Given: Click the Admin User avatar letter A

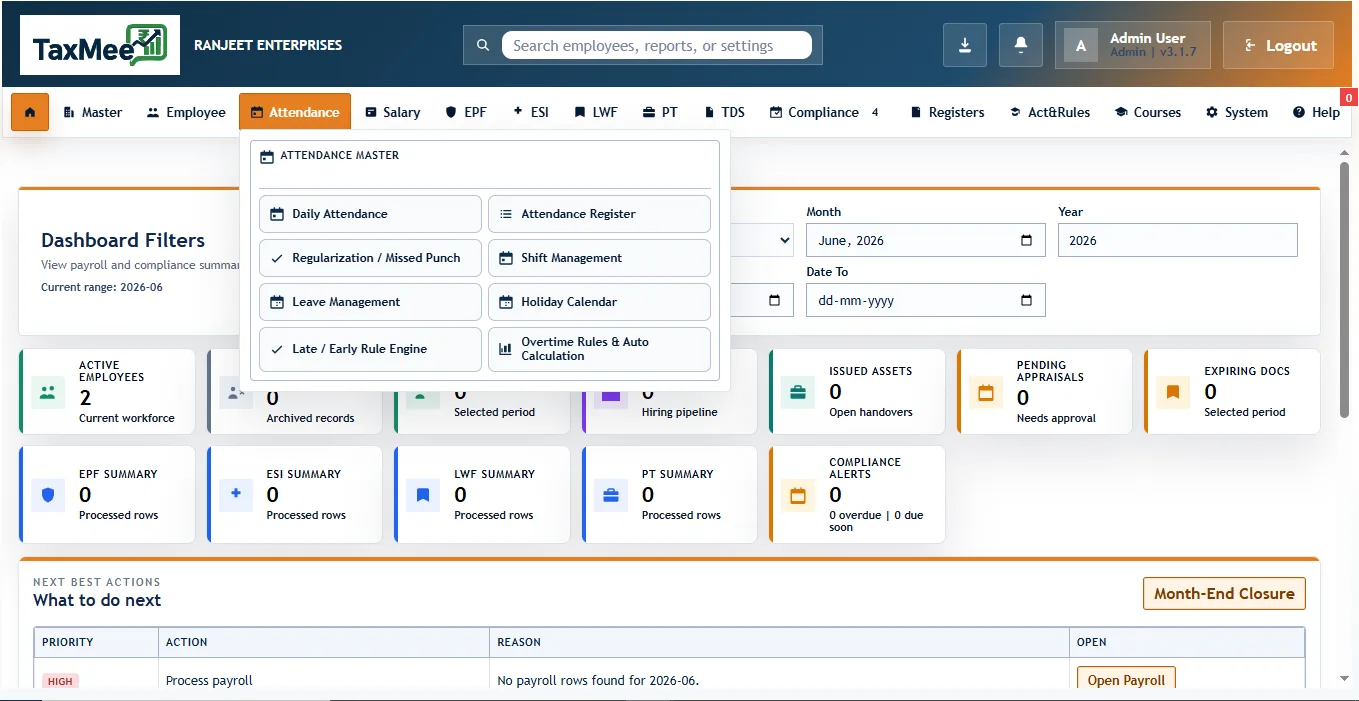Looking at the screenshot, I should pos(1080,46).
